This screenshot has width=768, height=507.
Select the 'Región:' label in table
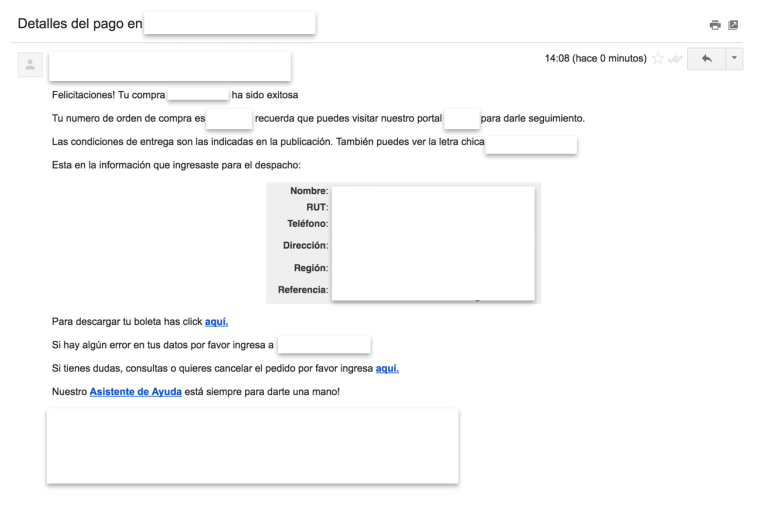point(311,268)
